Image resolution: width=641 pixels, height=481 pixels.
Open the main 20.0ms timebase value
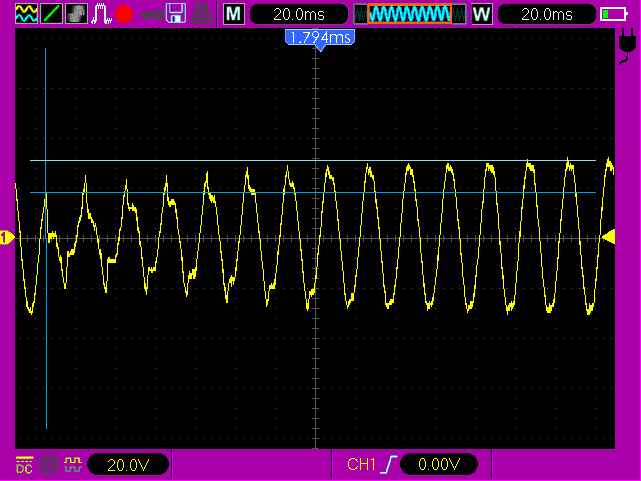298,14
